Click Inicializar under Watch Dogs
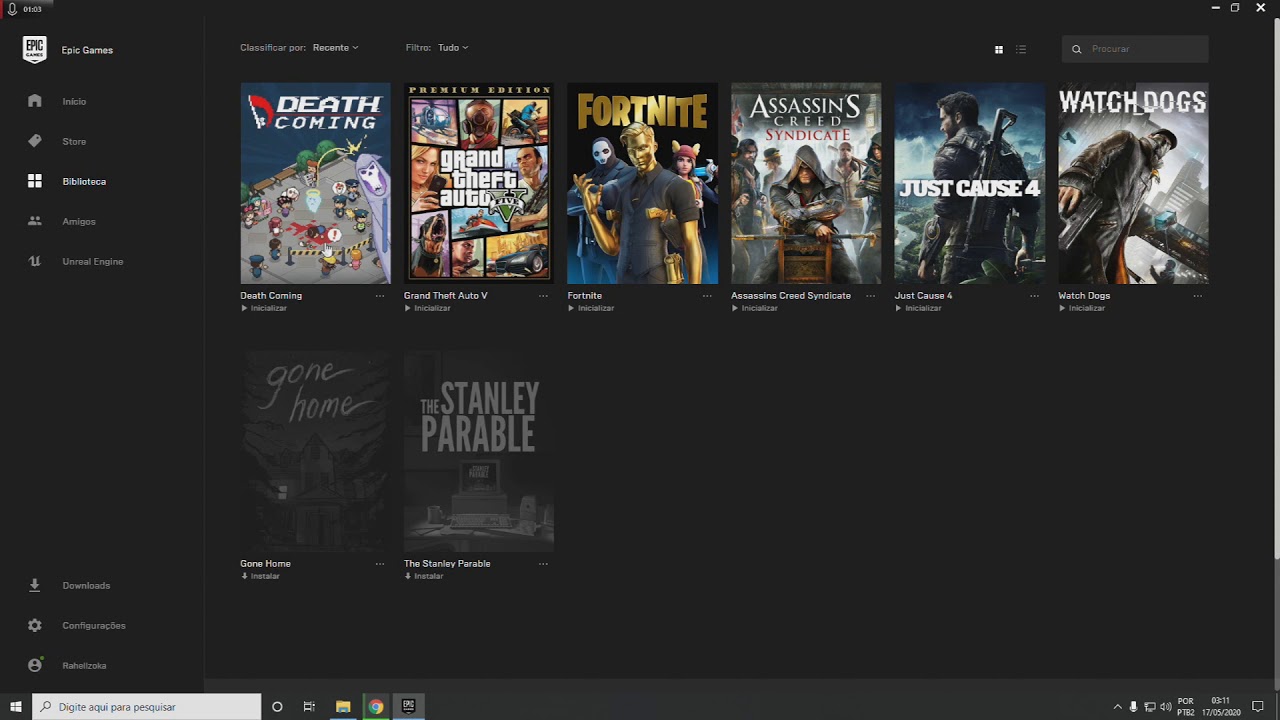The image size is (1280, 720). (1081, 308)
